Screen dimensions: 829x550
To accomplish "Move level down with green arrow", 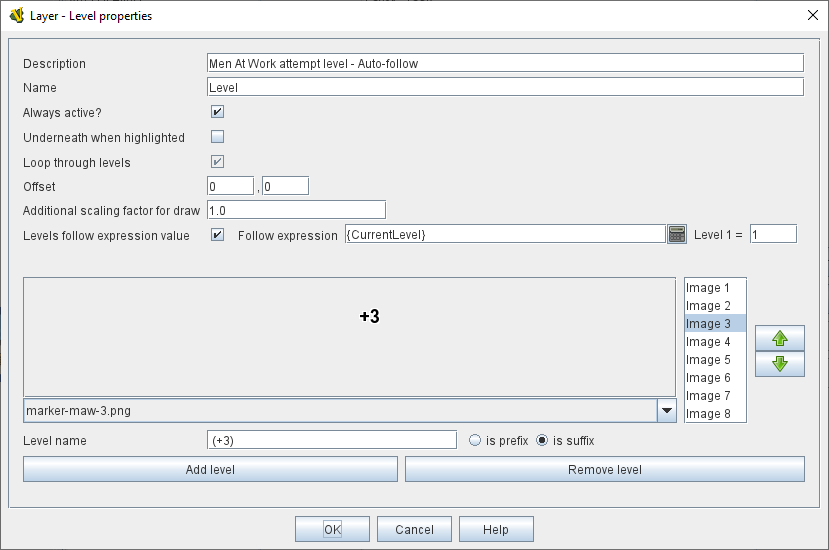I will coord(780,364).
